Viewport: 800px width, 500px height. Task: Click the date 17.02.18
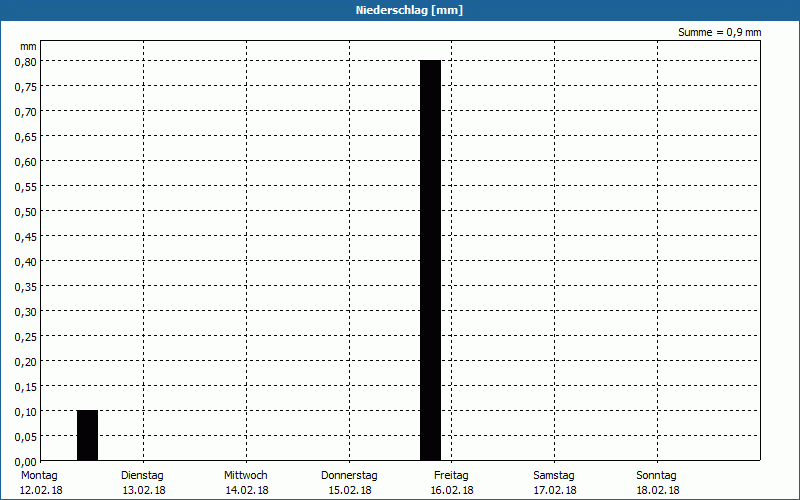click(555, 490)
